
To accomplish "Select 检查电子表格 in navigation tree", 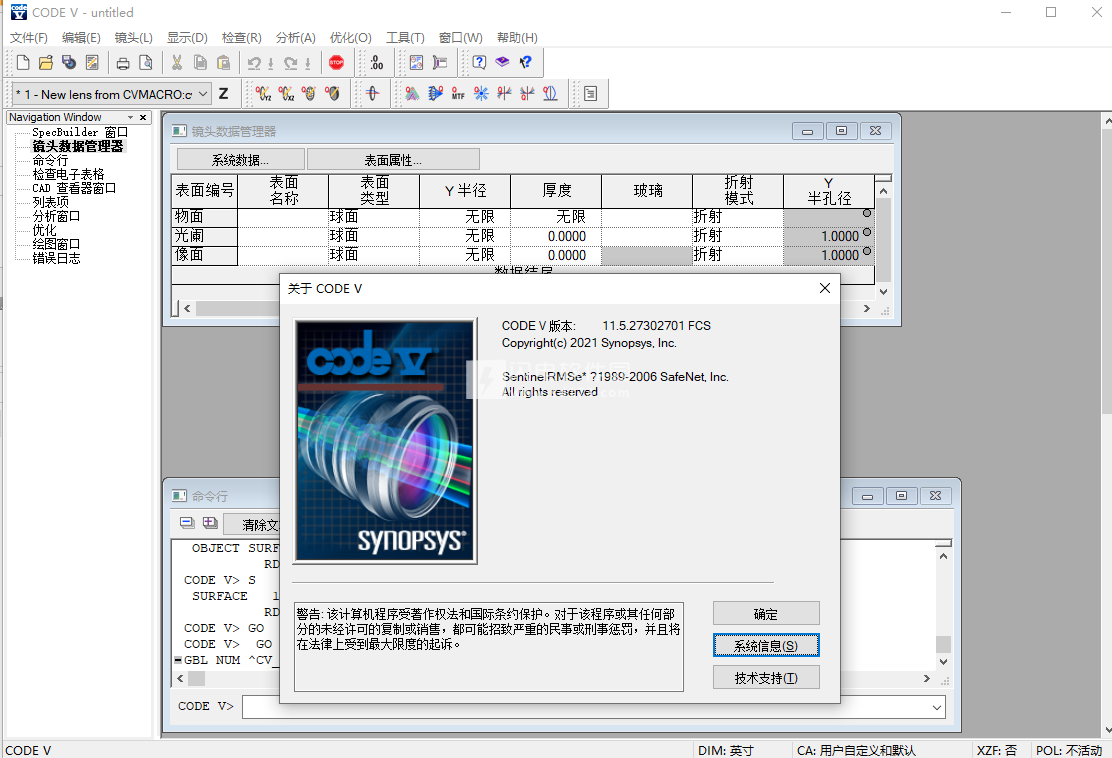I will pyautogui.click(x=68, y=174).
